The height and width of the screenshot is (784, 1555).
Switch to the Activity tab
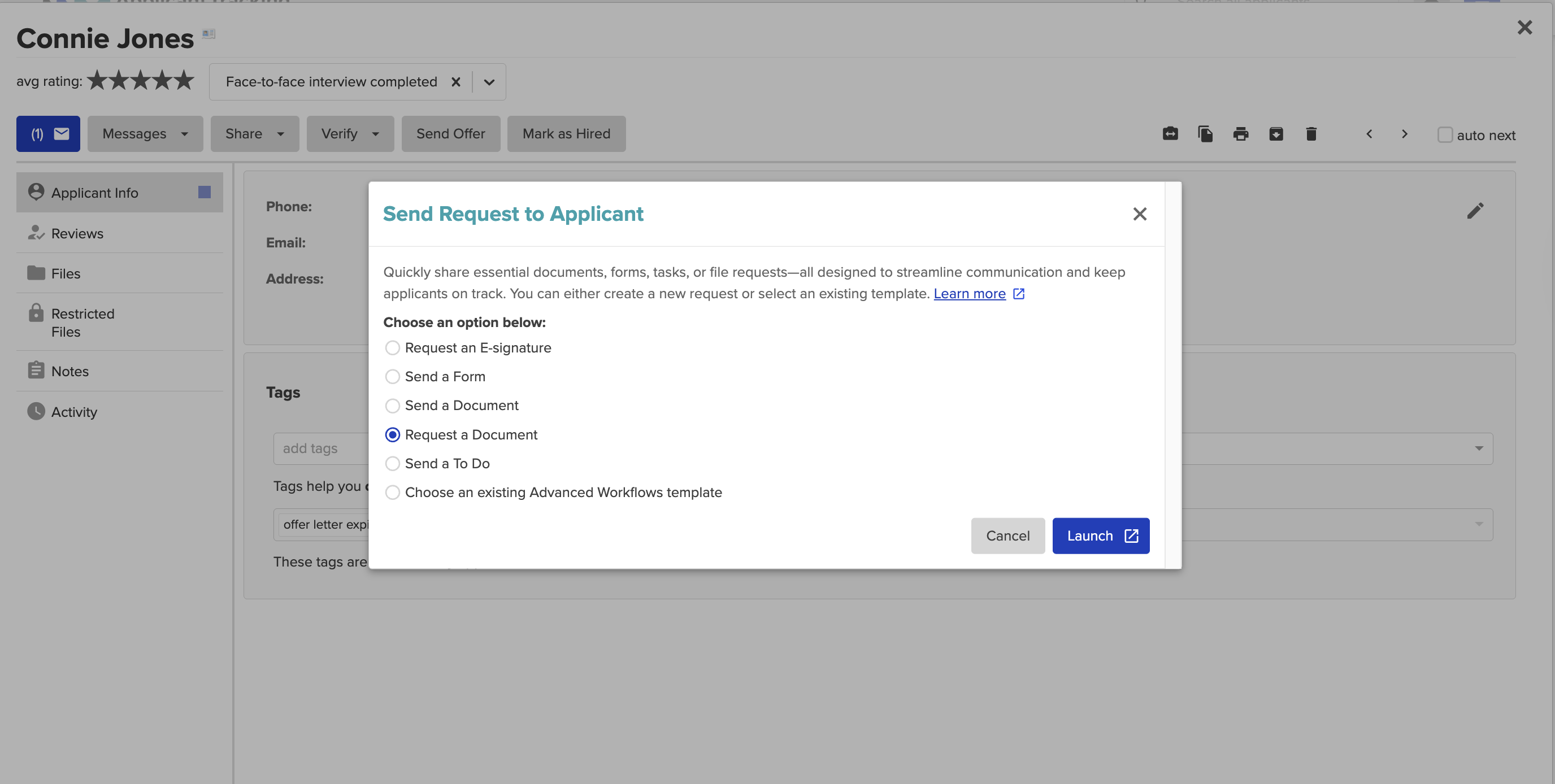click(x=73, y=412)
